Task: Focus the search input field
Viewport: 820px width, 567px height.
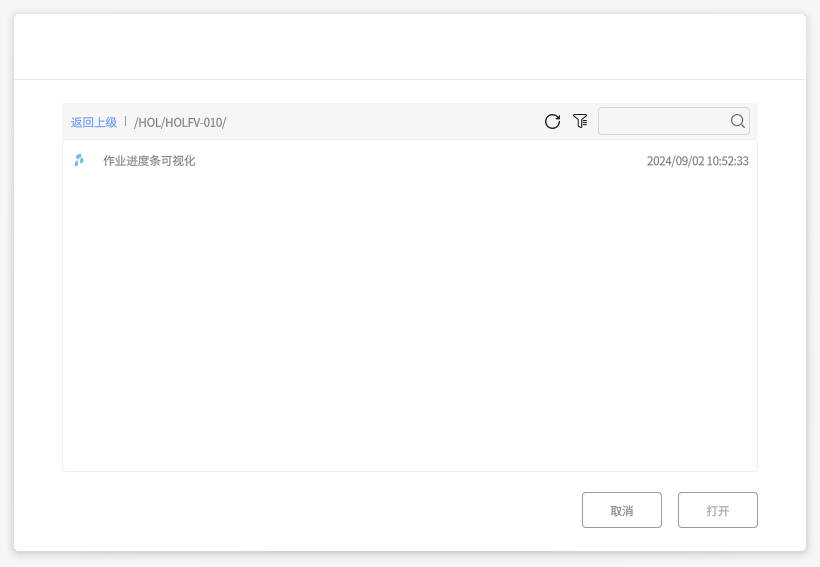Action: pos(662,121)
